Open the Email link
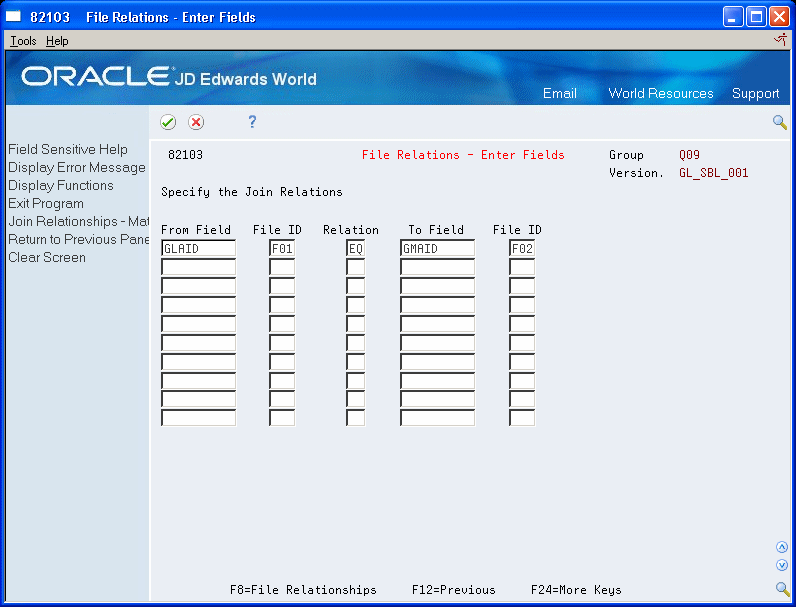Image resolution: width=796 pixels, height=607 pixels. pyautogui.click(x=559, y=93)
